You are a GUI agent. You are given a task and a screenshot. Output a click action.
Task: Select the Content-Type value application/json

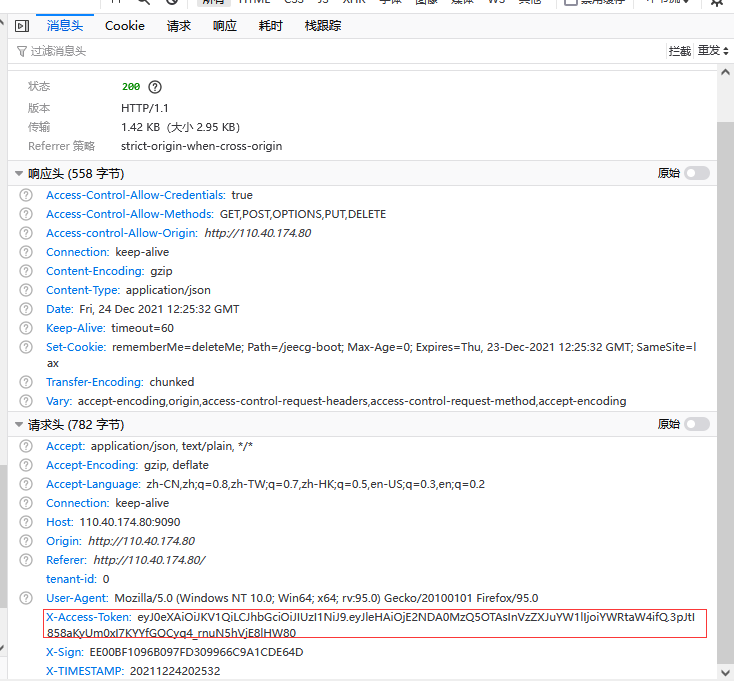pyautogui.click(x=168, y=290)
